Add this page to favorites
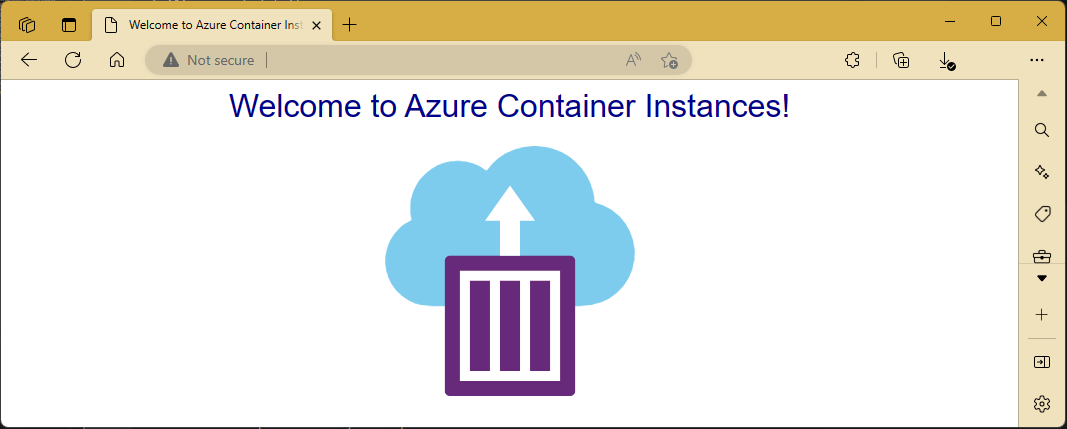Viewport: 1067px width, 429px height. click(669, 60)
